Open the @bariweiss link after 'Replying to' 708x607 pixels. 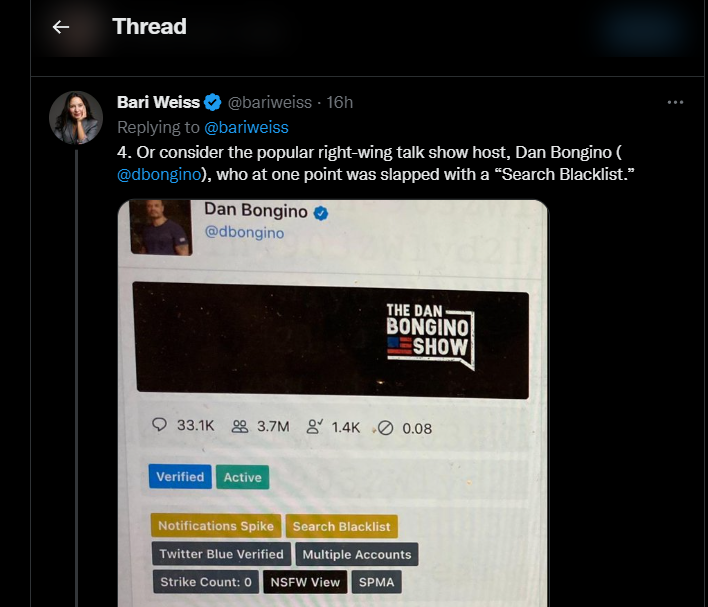tap(246, 127)
